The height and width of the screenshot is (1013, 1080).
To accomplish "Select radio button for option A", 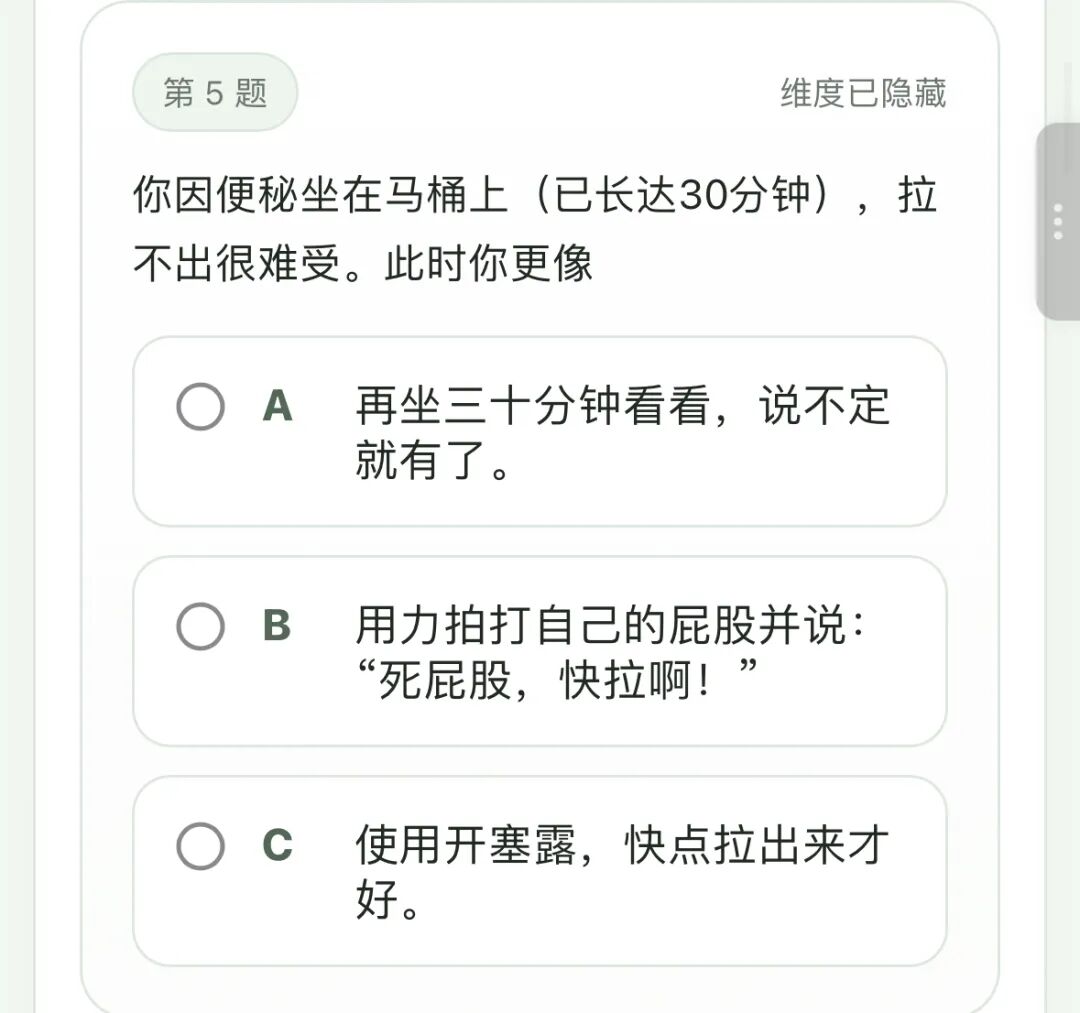I will [200, 407].
